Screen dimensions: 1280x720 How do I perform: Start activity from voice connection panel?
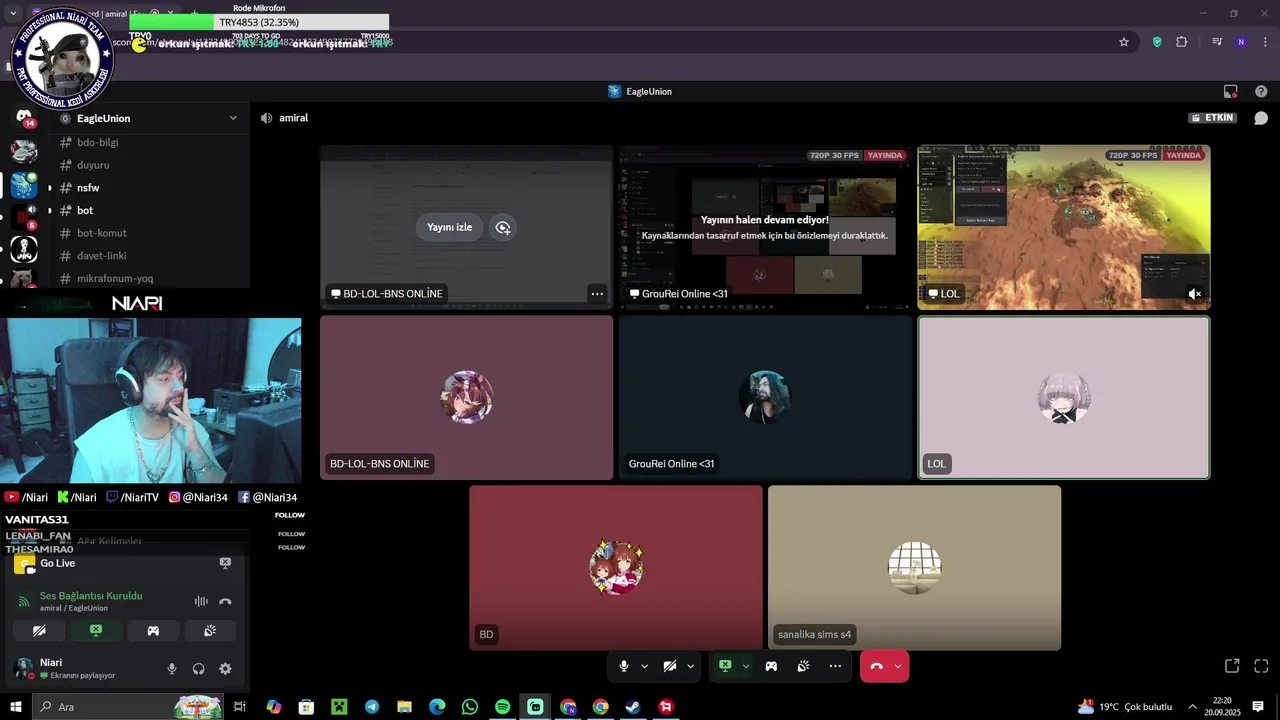coord(153,631)
